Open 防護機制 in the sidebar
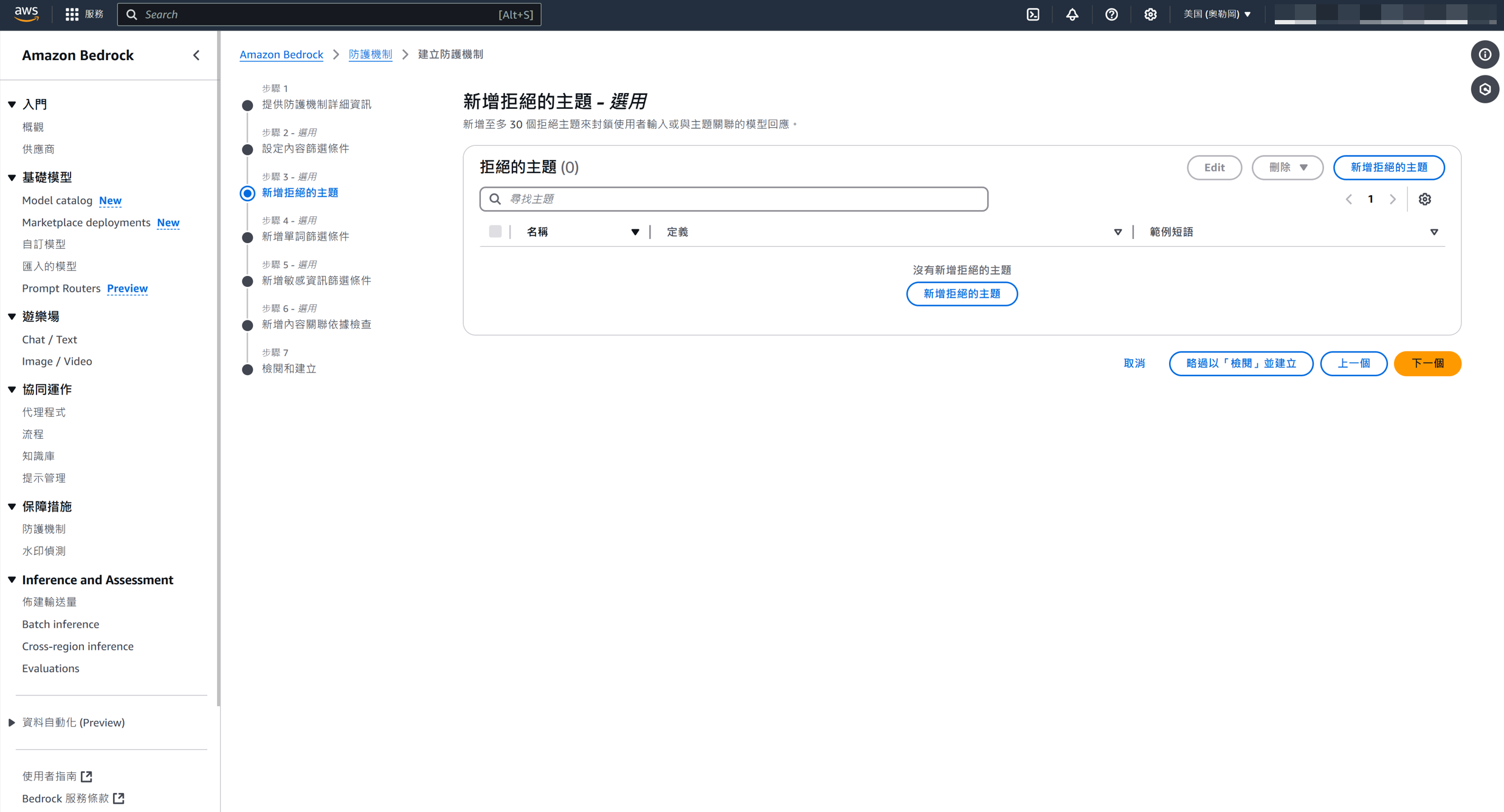 point(44,529)
